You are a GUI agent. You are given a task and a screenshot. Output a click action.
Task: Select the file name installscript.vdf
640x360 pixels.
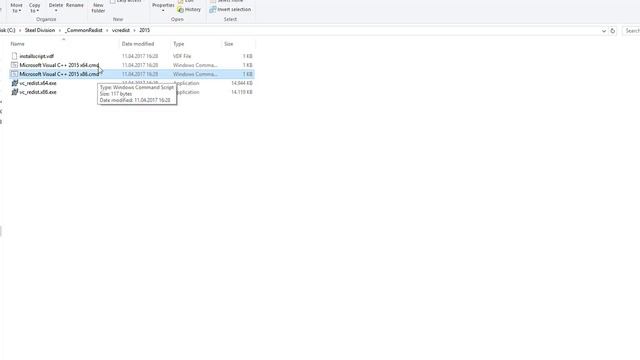37,56
